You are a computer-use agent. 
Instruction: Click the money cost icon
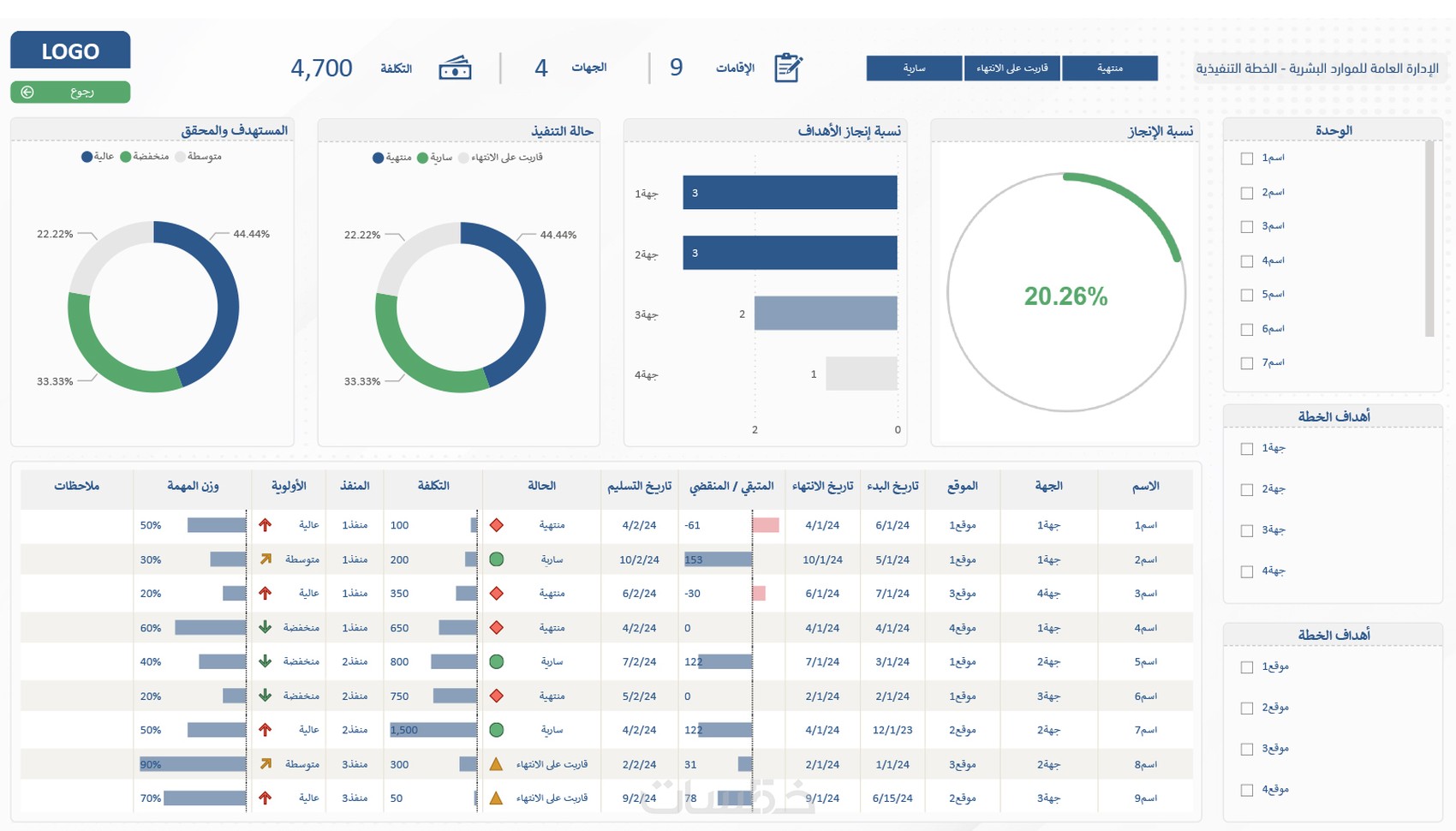pos(455,69)
